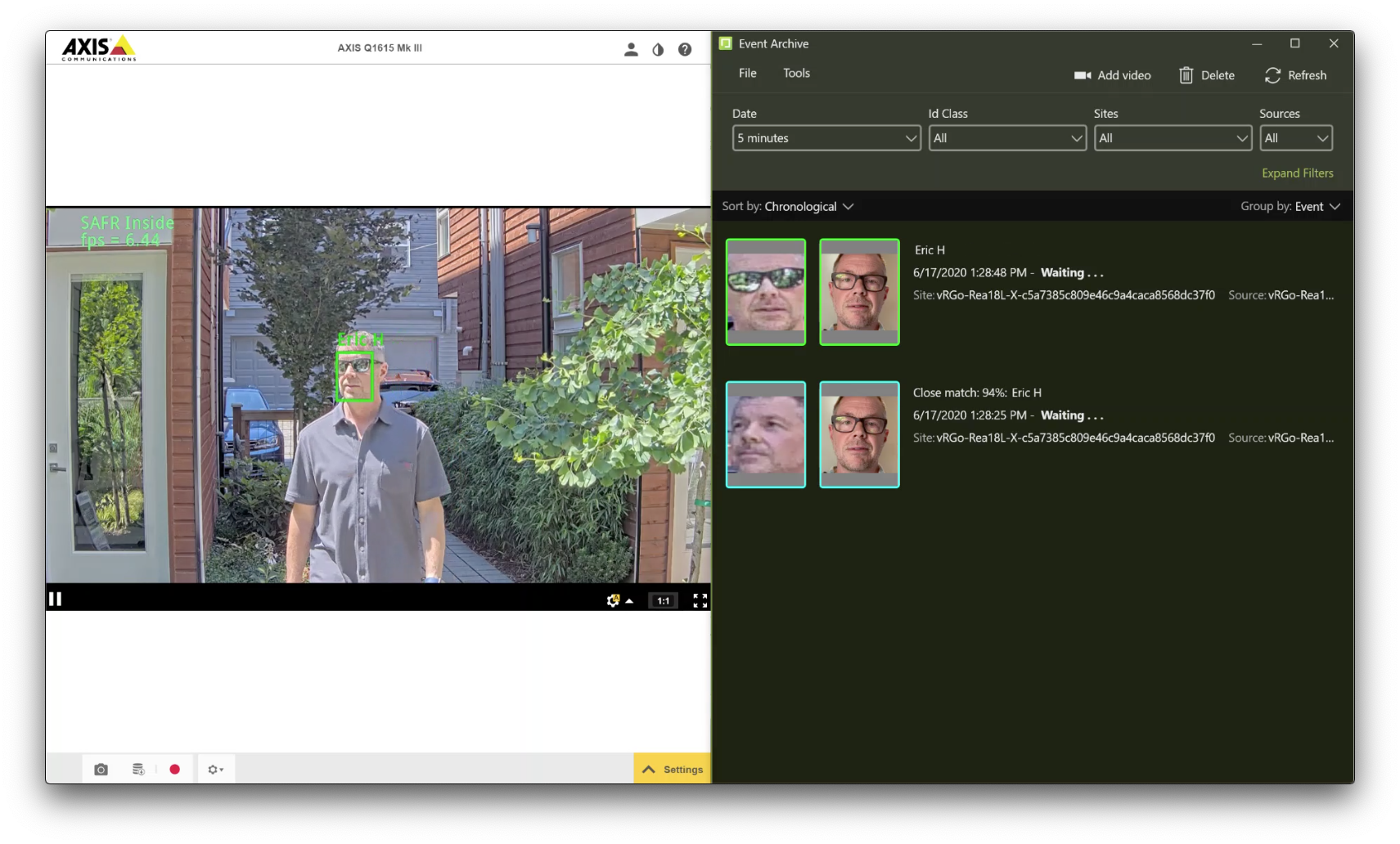Enter fullscreen video mode
Screen dimensions: 1400x844
[x=700, y=600]
